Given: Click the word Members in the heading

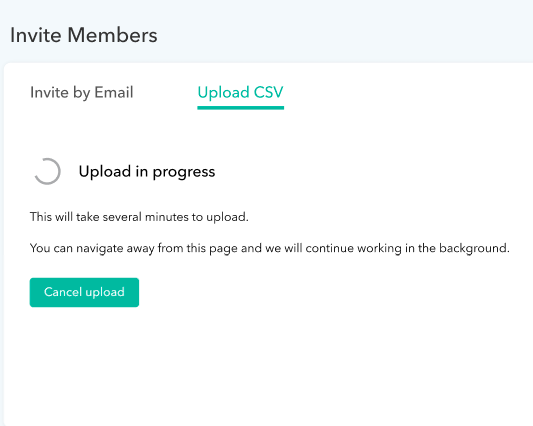Looking at the screenshot, I should pyautogui.click(x=113, y=35).
